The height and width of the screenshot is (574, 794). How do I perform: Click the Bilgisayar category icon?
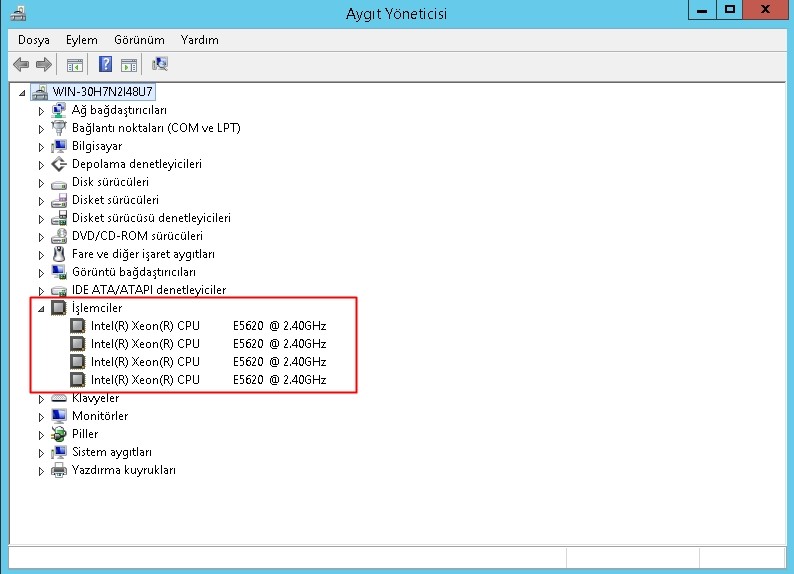pos(59,146)
